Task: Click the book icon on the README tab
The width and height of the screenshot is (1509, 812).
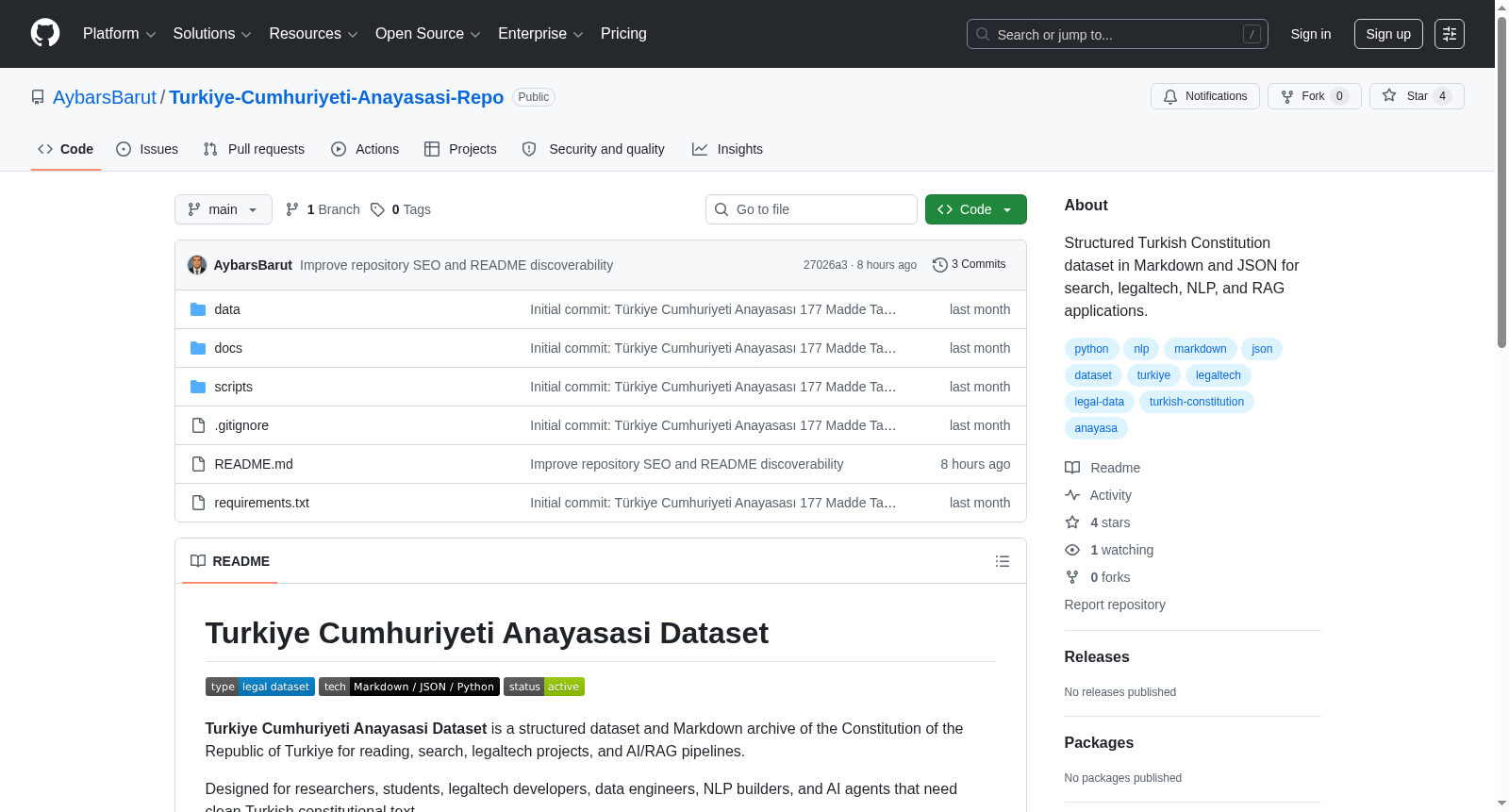Action: tap(198, 561)
